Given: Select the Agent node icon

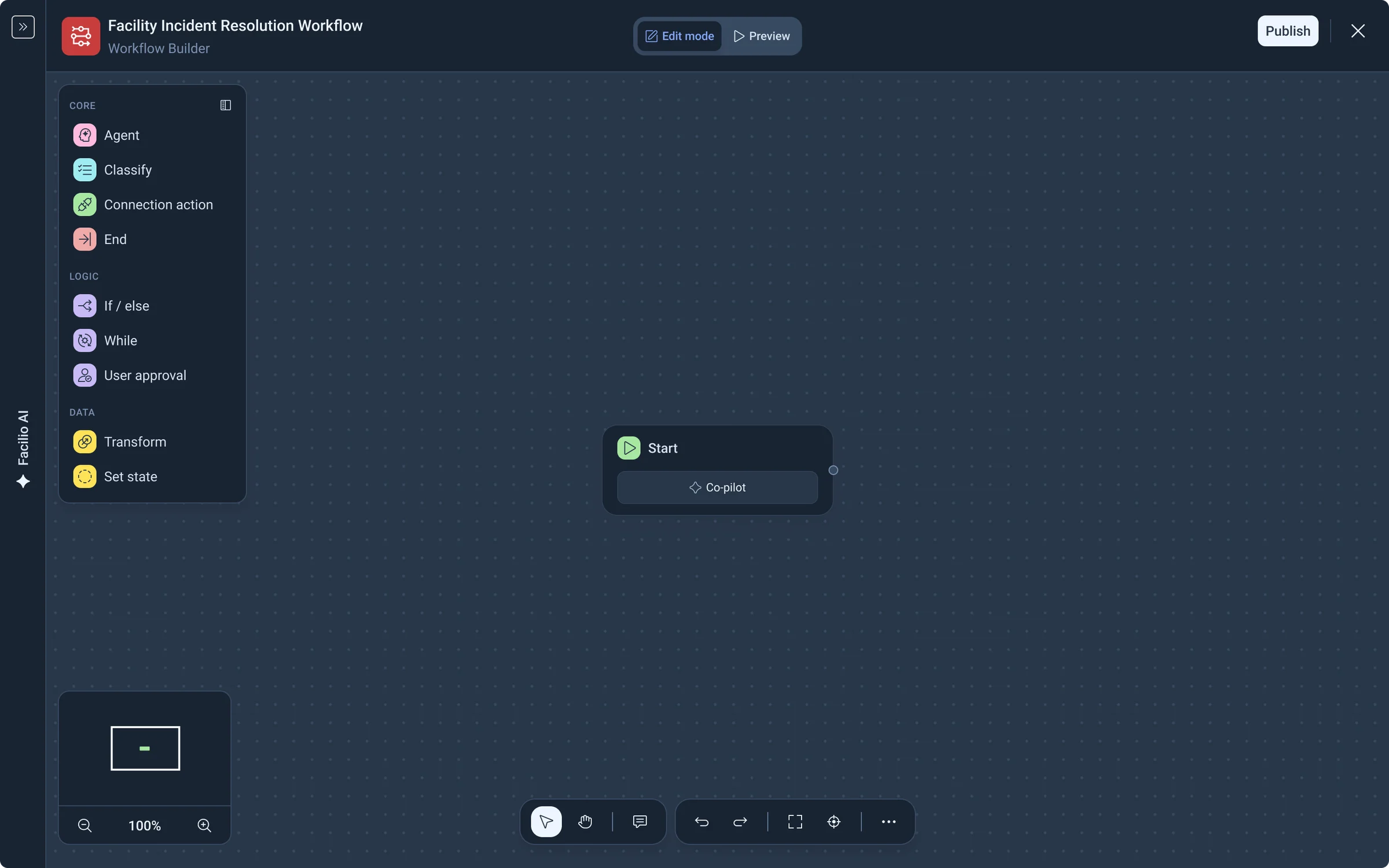Looking at the screenshot, I should pyautogui.click(x=85, y=135).
